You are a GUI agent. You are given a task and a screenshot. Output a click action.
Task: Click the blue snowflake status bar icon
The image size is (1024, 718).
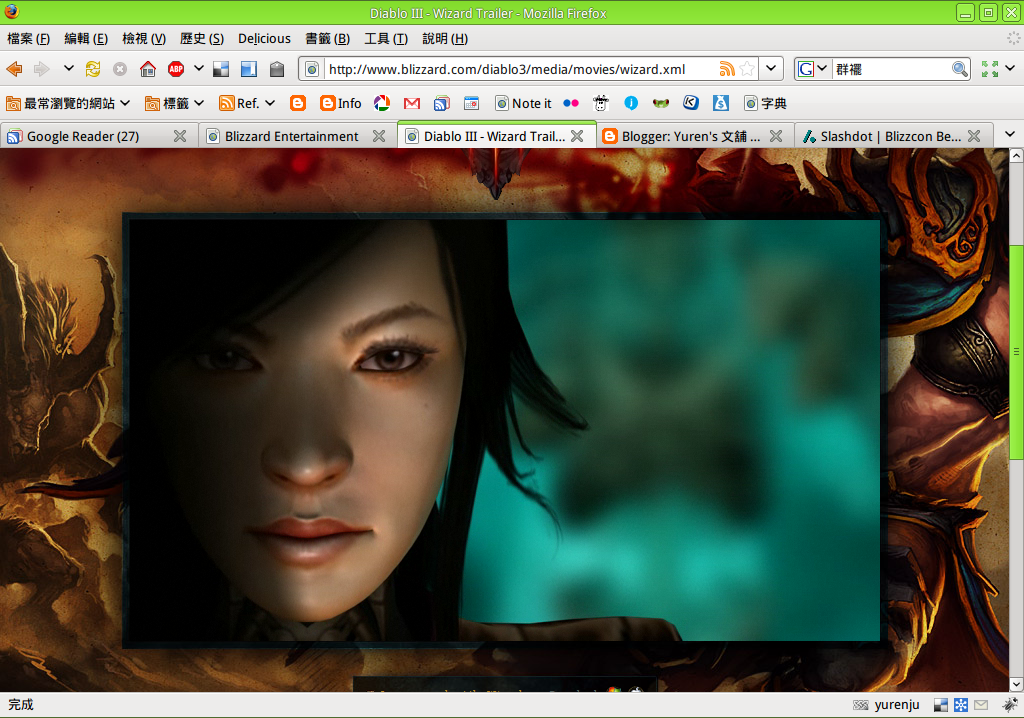tap(961, 705)
